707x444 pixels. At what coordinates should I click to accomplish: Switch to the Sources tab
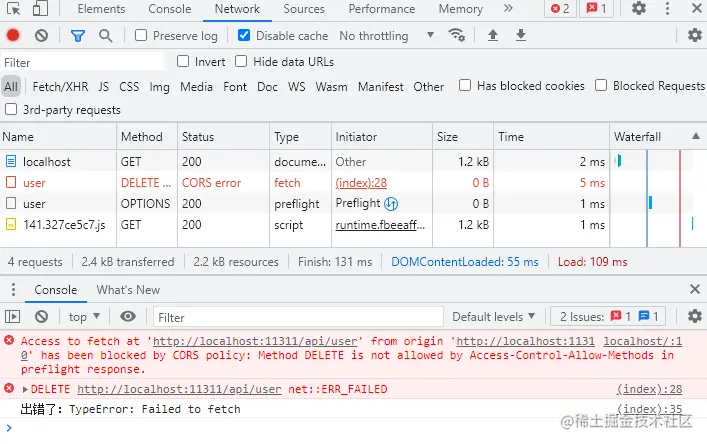[304, 9]
